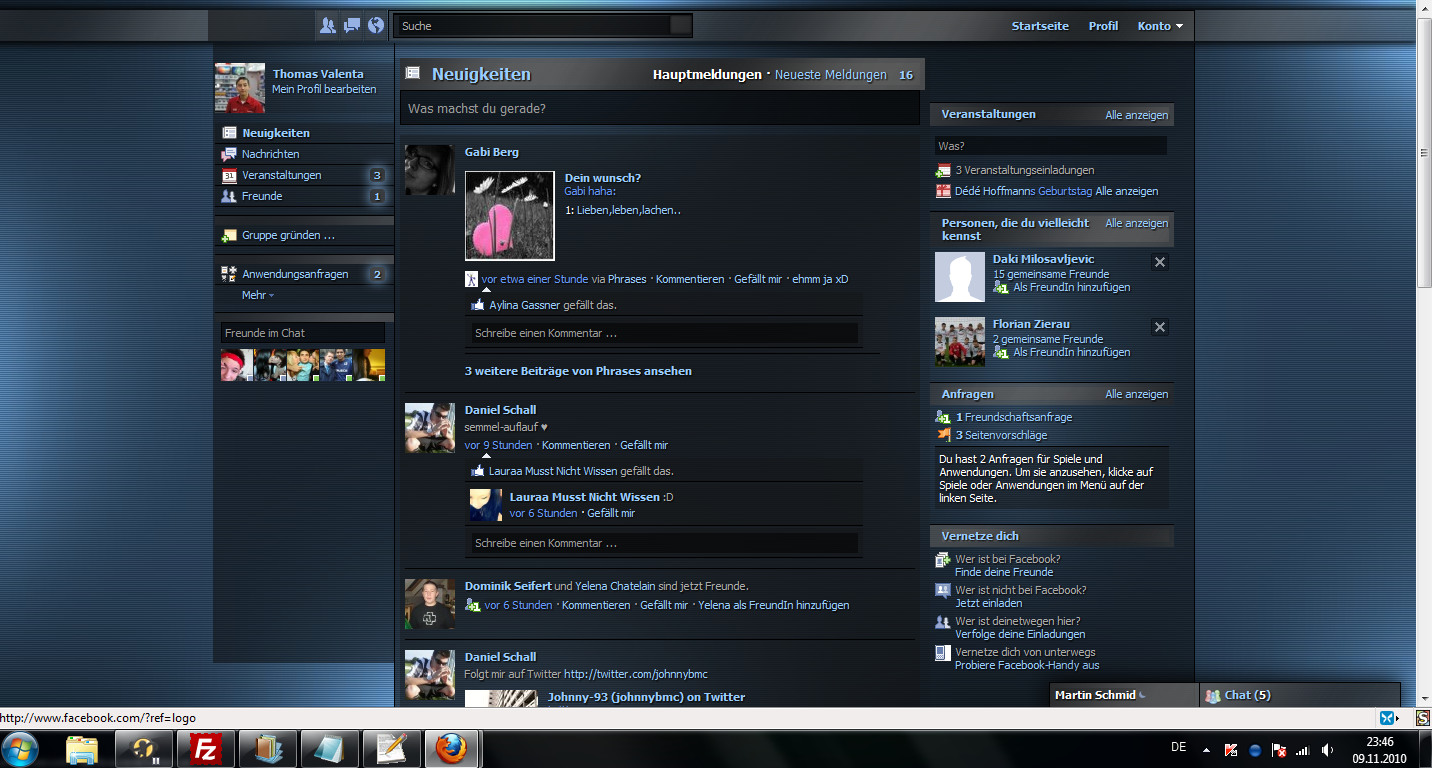This screenshot has width=1432, height=768.
Task: Click thumbs-up icon next to Aylina Gassner
Action: (478, 305)
